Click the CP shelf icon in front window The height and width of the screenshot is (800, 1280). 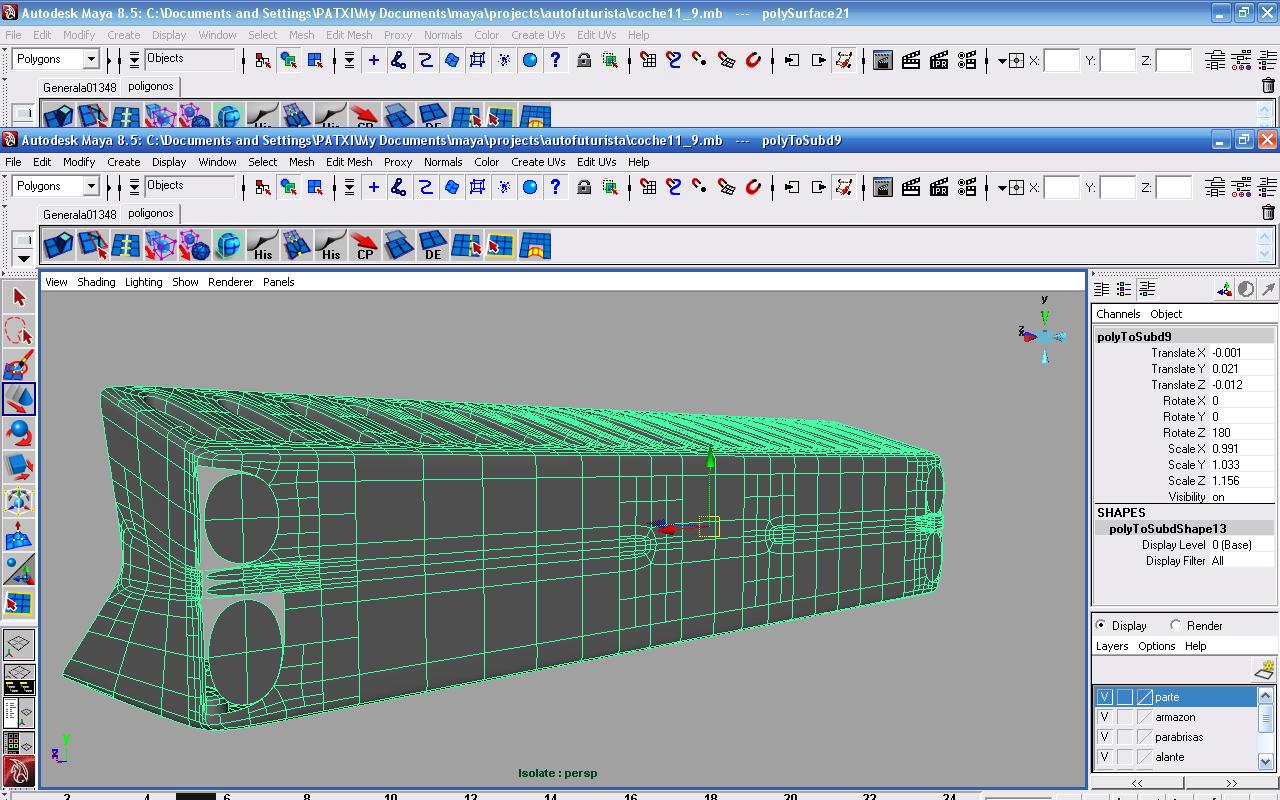point(364,246)
